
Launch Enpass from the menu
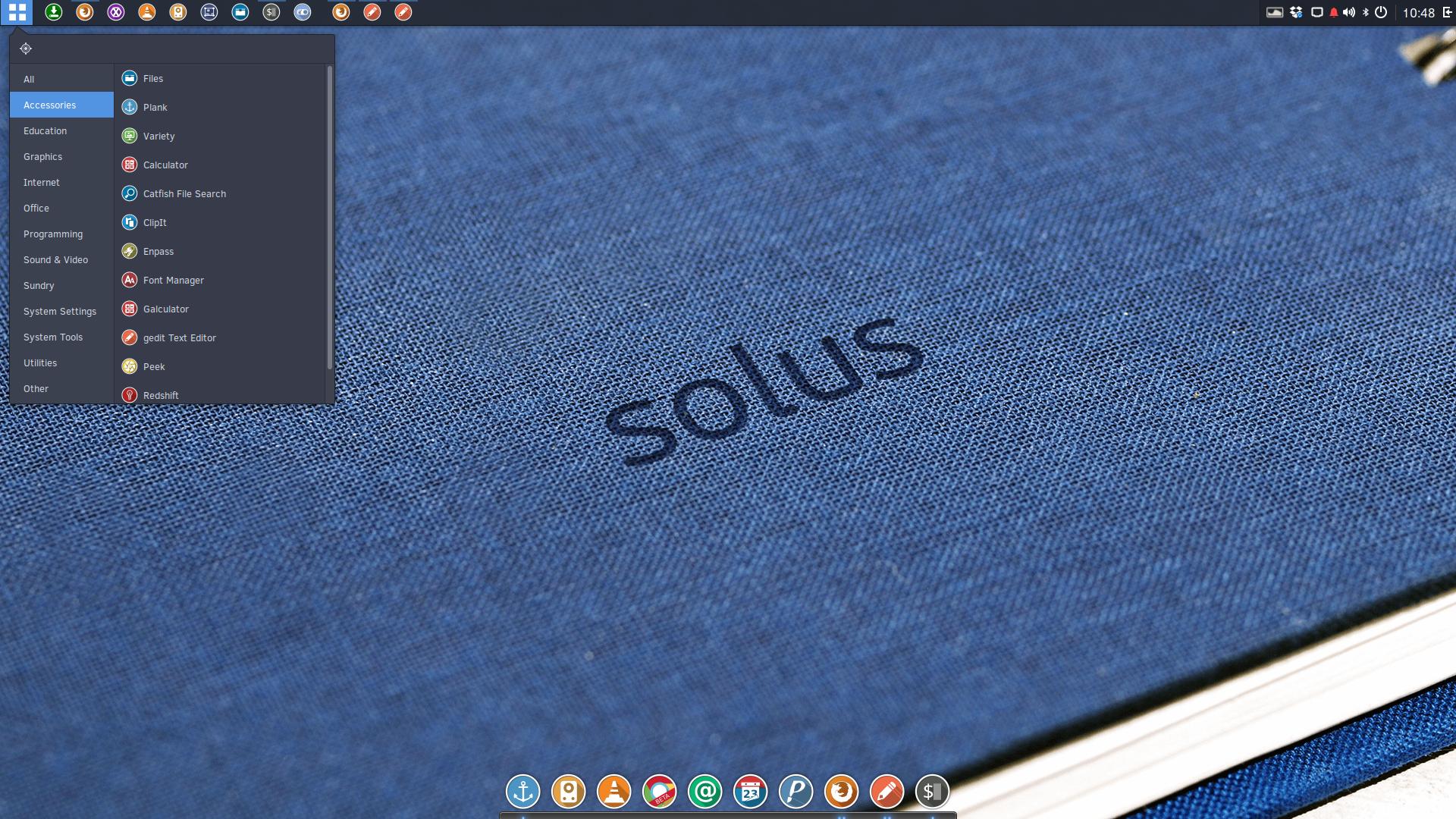pyautogui.click(x=220, y=251)
